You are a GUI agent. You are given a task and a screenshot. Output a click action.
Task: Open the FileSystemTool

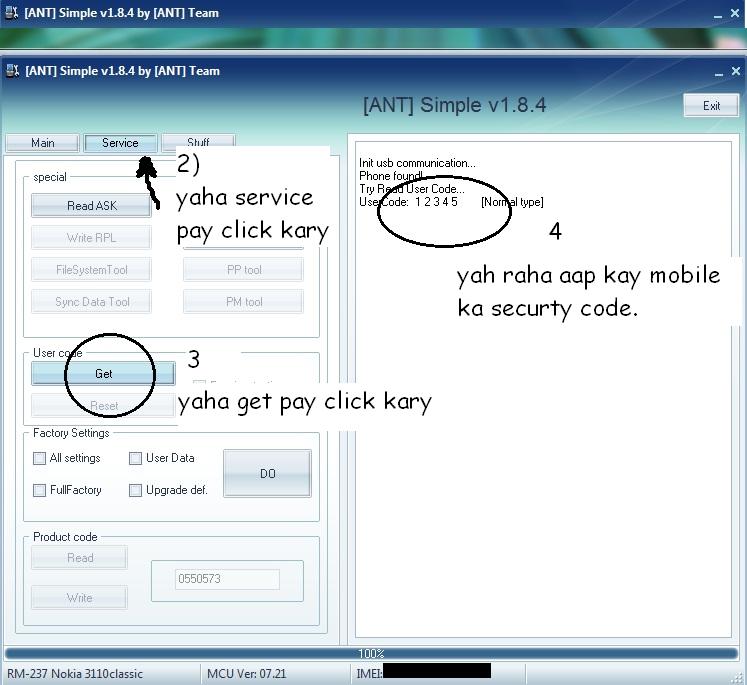tap(91, 270)
